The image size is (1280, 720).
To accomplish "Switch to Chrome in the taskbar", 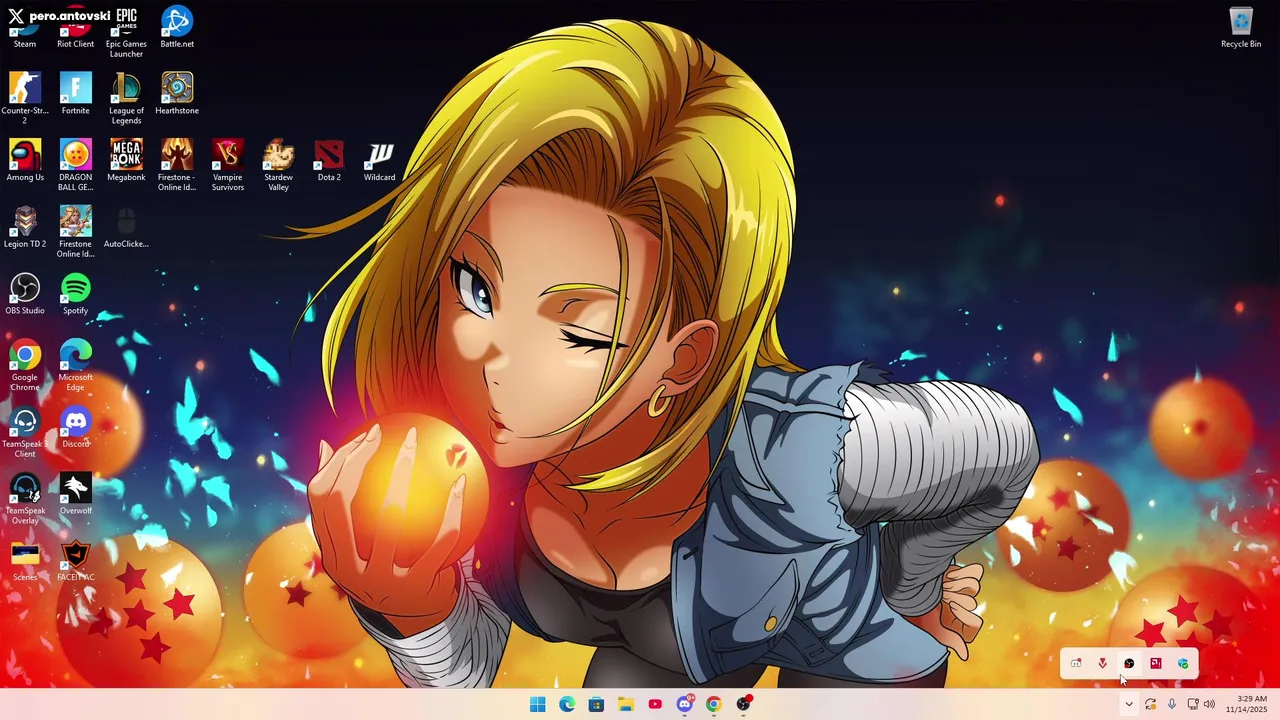I will point(713,704).
